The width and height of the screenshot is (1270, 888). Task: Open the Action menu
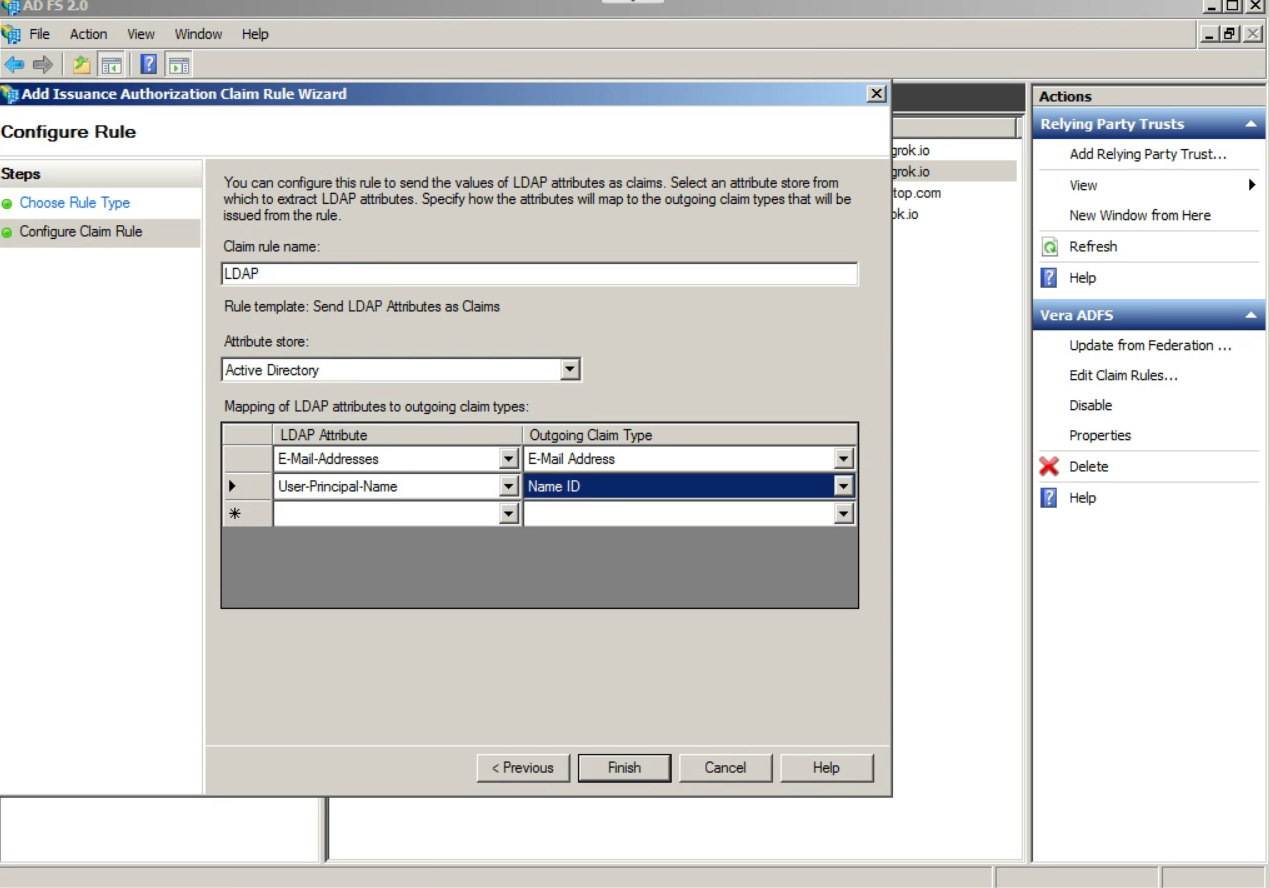pos(88,34)
